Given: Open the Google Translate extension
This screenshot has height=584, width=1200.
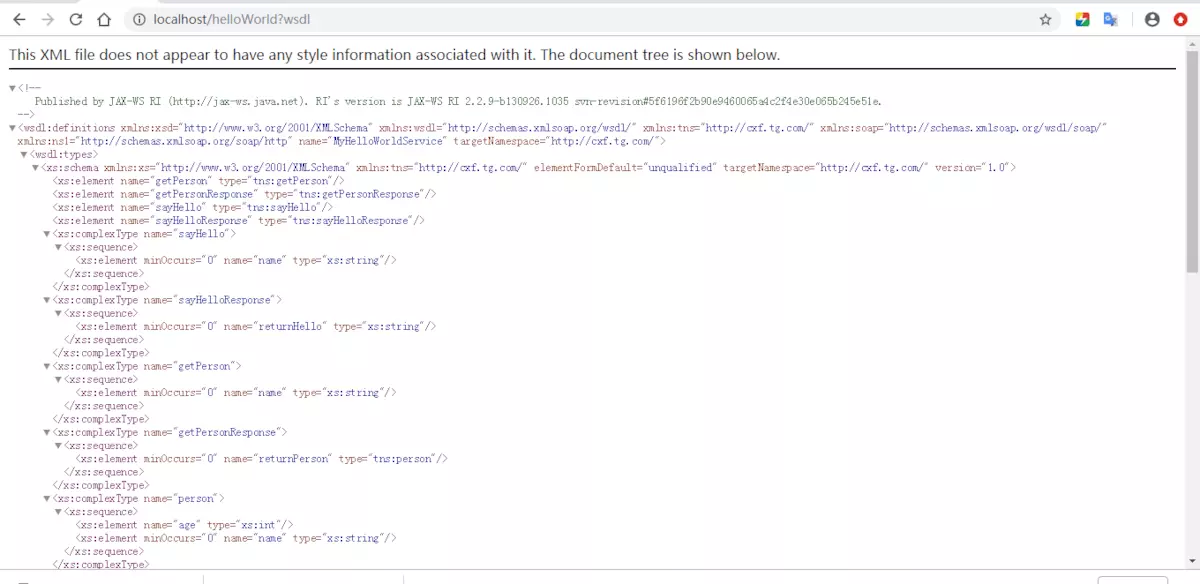Looking at the screenshot, I should click(1110, 19).
